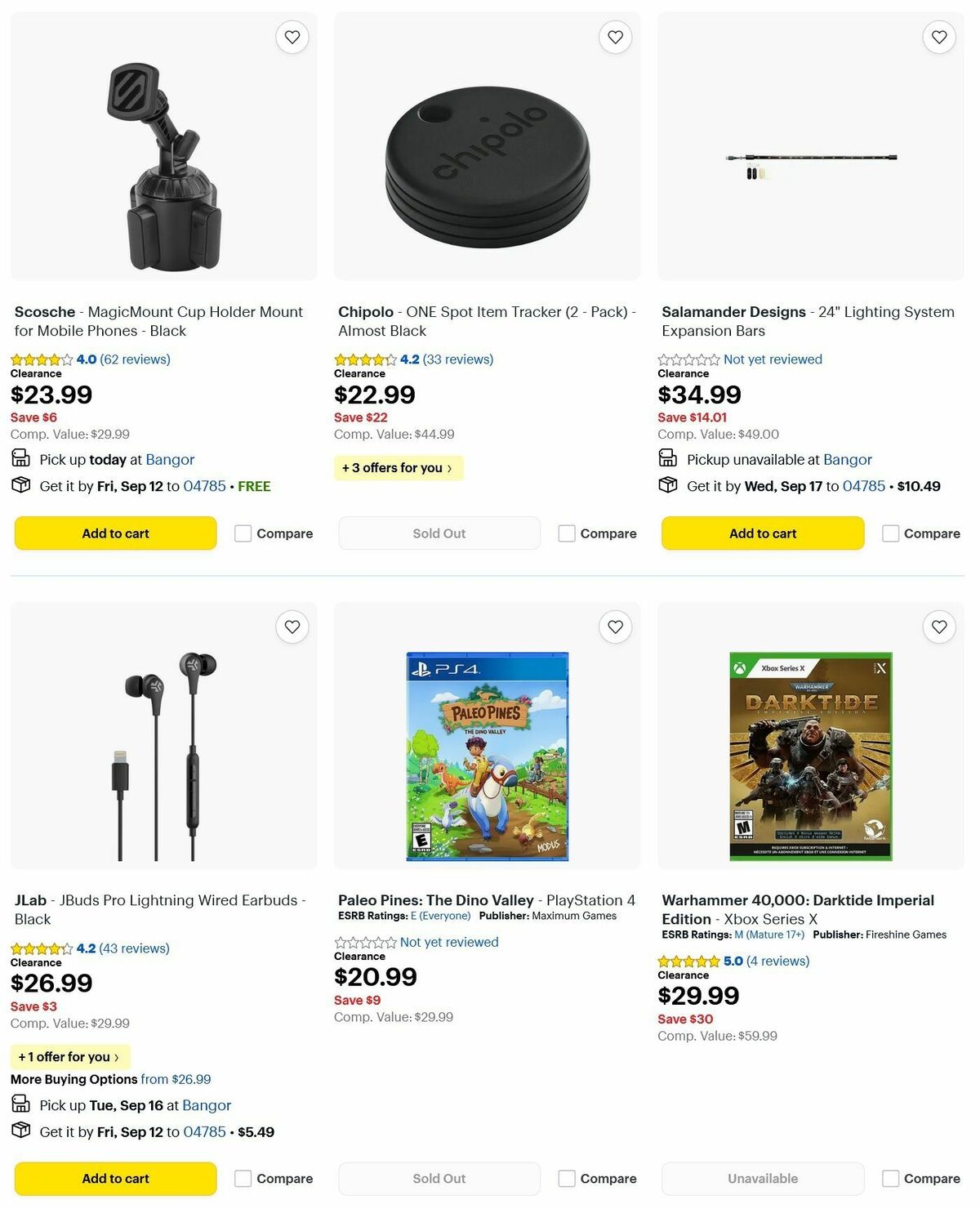Open the 1 offer for JBuds earbuds
This screenshot has height=1209, width=980.
click(x=69, y=1056)
